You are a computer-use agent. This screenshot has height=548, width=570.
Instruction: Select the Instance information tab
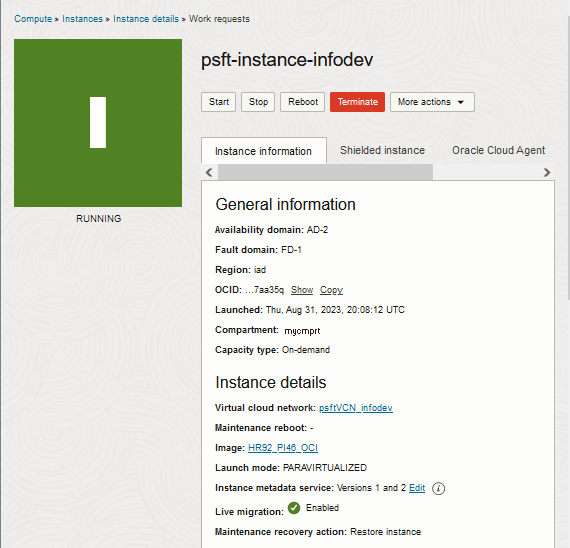264,151
